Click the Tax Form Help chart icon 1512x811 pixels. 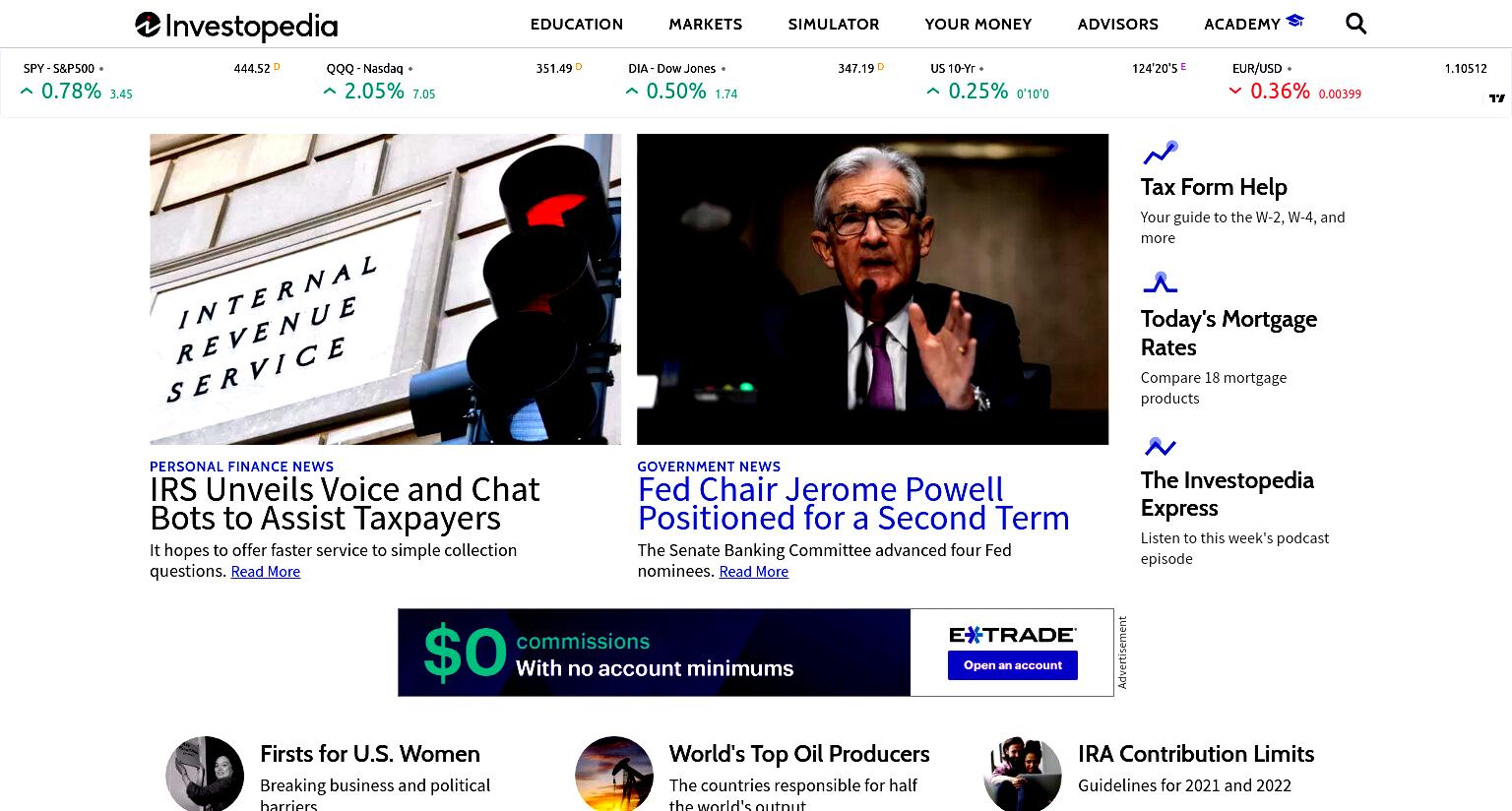[1160, 153]
